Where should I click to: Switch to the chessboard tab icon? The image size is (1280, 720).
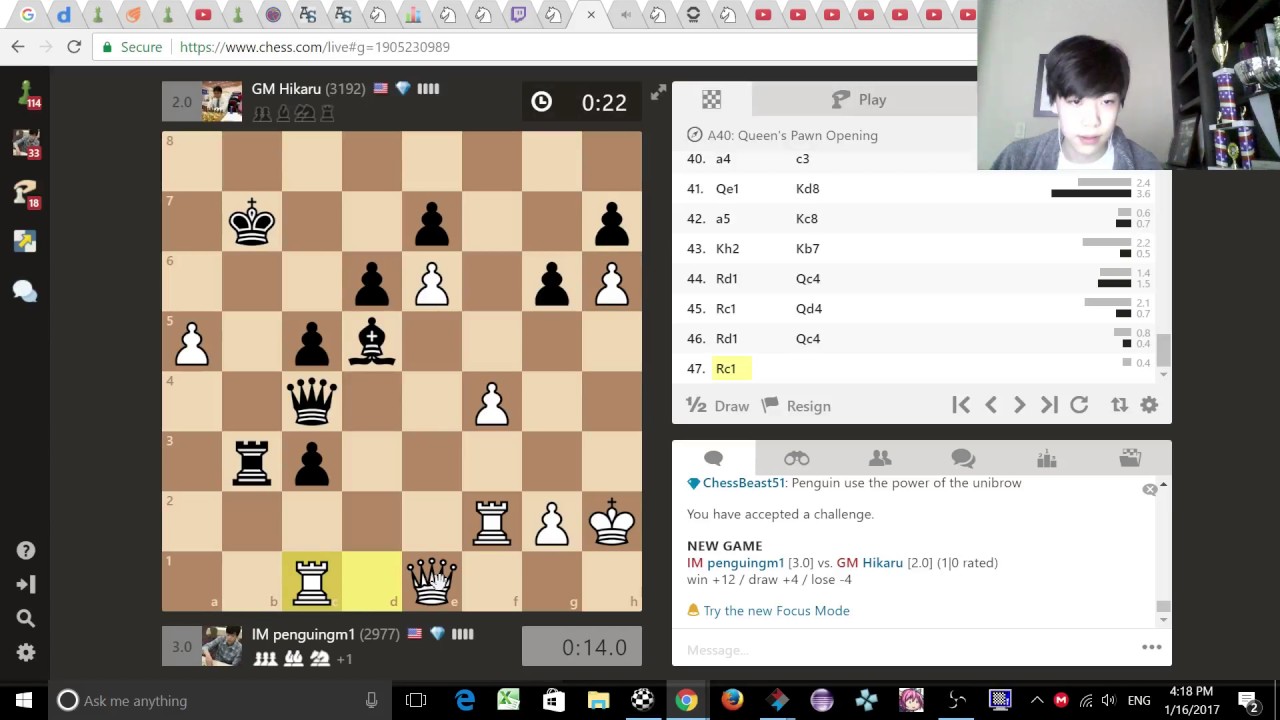click(x=711, y=100)
